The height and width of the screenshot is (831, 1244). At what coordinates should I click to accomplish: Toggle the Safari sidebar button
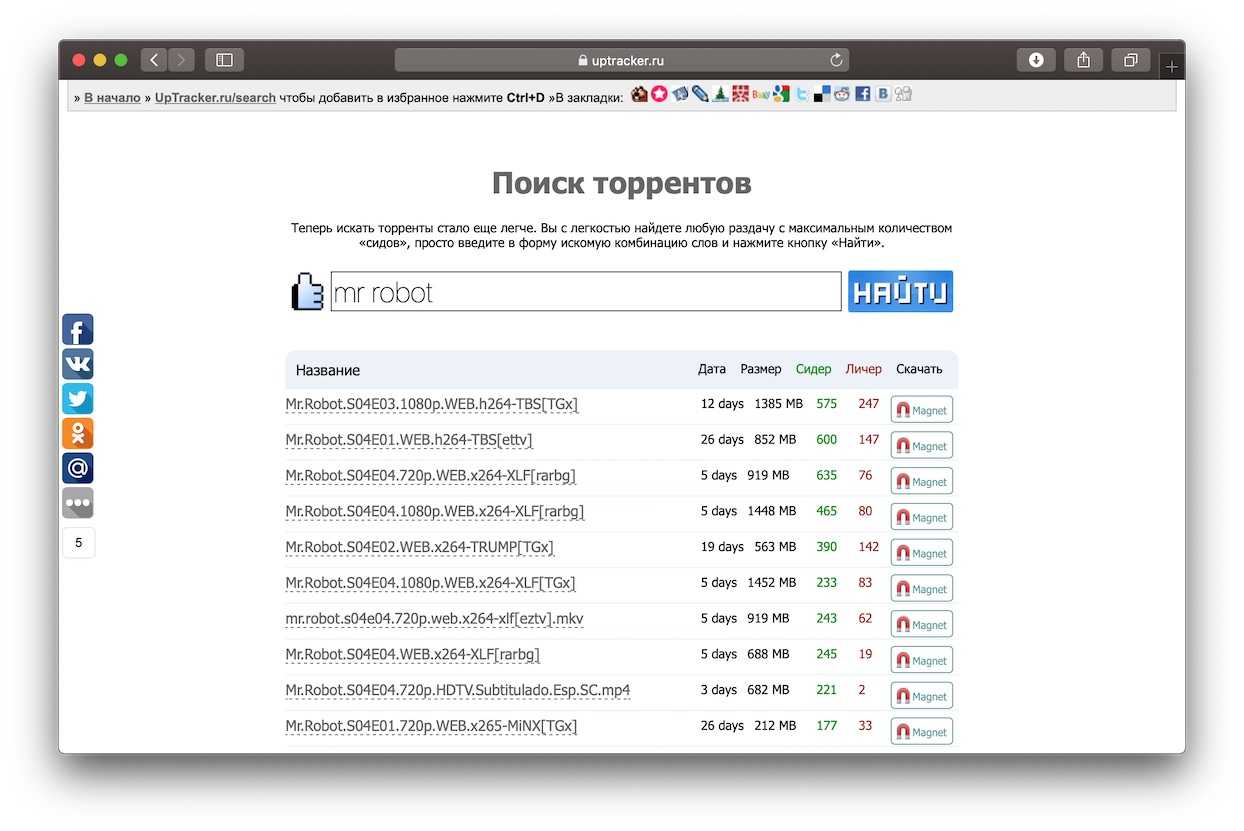click(x=224, y=60)
